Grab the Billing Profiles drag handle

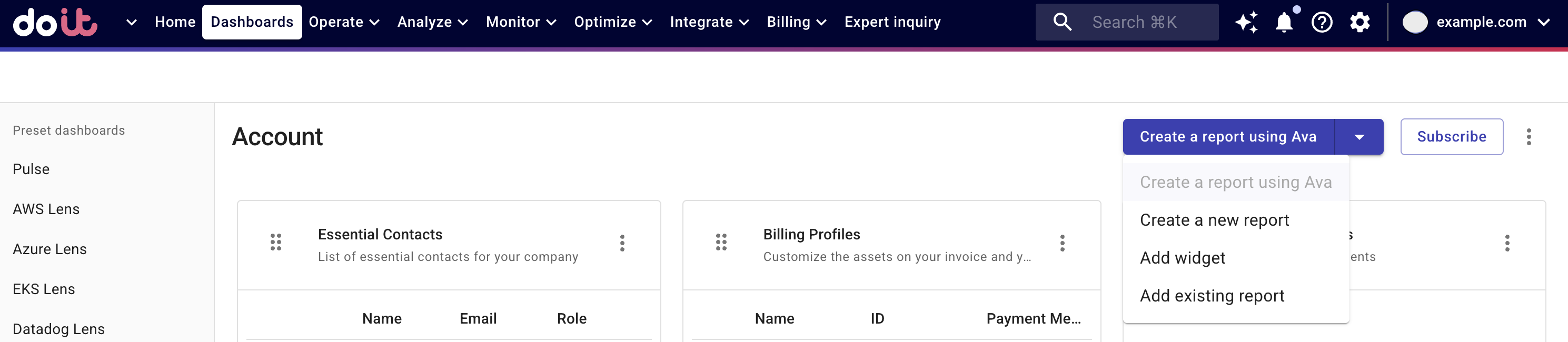[x=722, y=242]
